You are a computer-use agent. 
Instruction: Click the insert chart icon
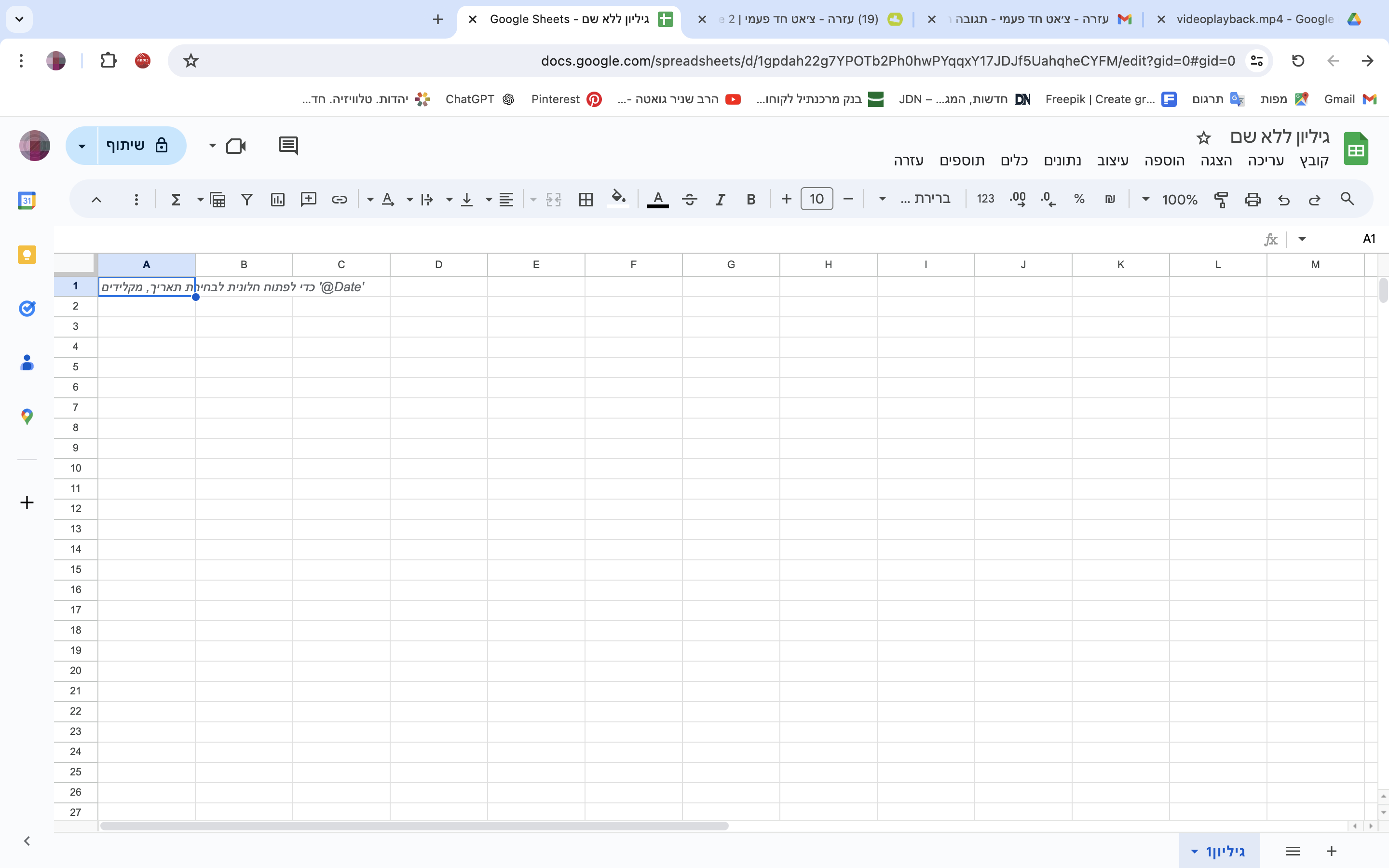click(x=278, y=199)
